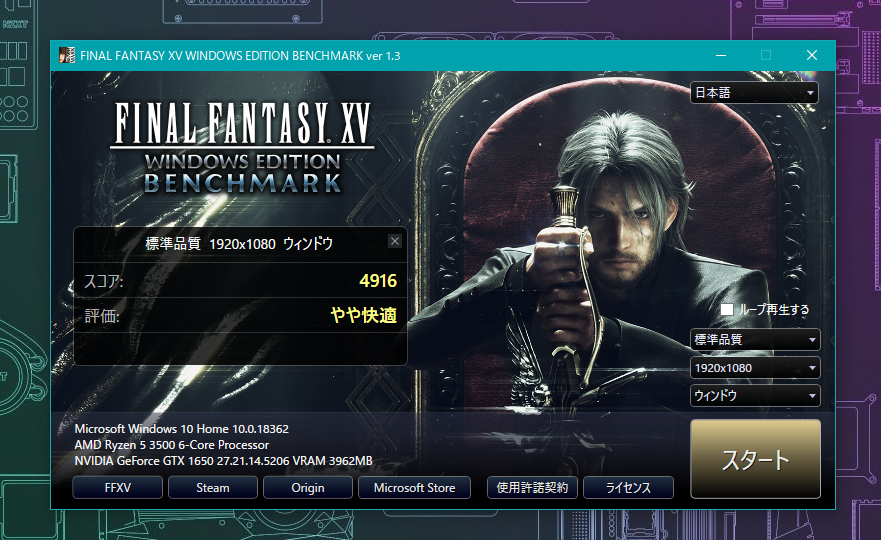This screenshot has width=881, height=540.
Task: Click the Microsoft Windows 10 Home system line
Action: (x=181, y=429)
